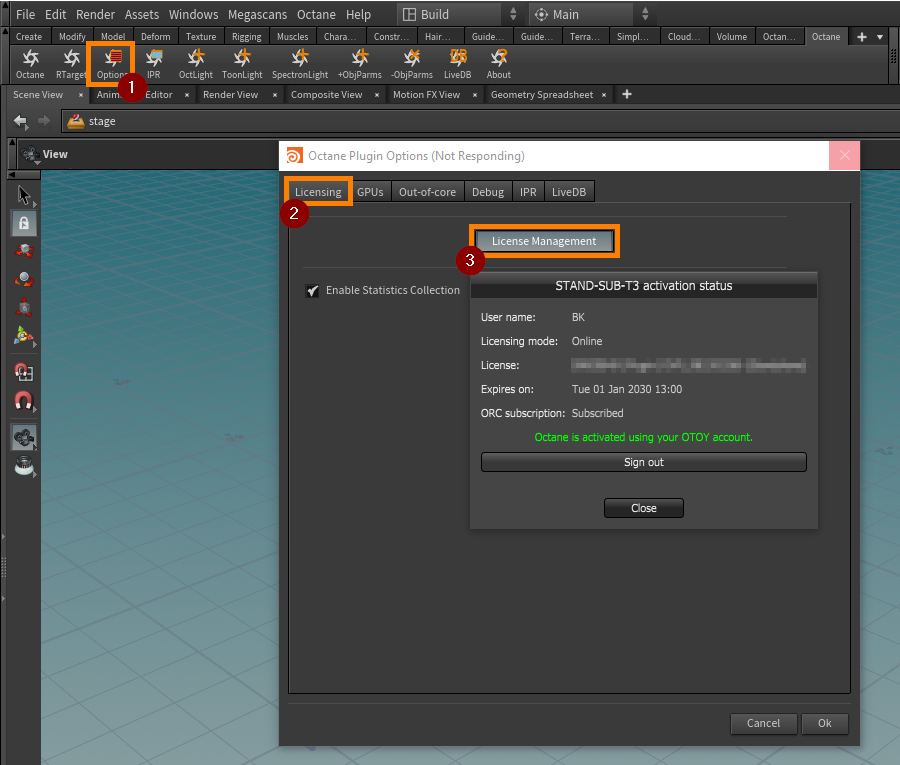Select the Motion FX View pane tab
The image size is (900, 765).
[x=426, y=95]
